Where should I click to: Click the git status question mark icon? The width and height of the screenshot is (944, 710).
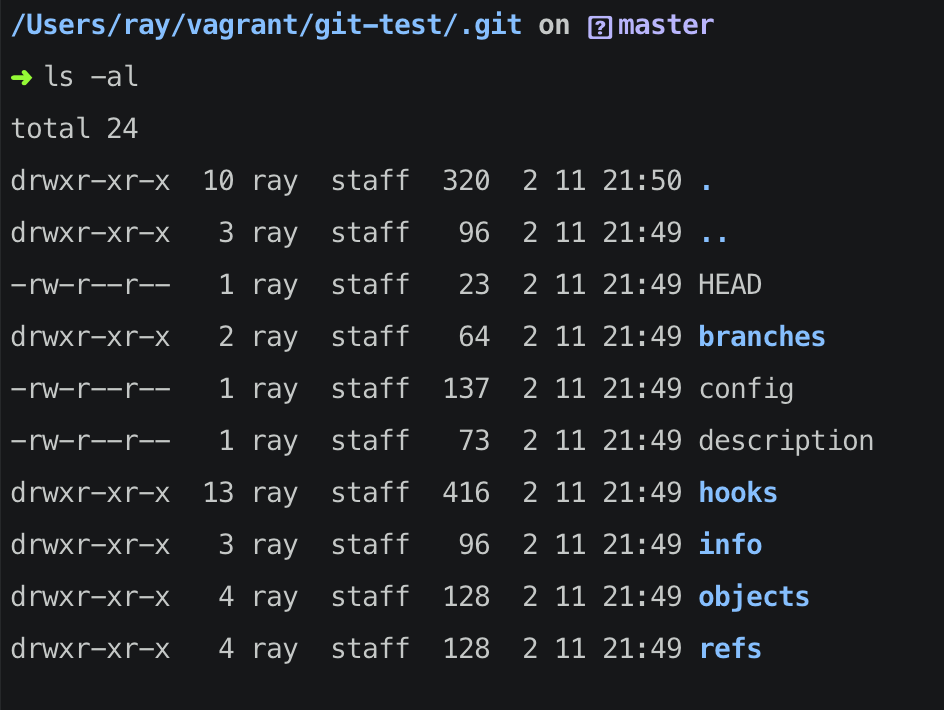click(x=600, y=27)
